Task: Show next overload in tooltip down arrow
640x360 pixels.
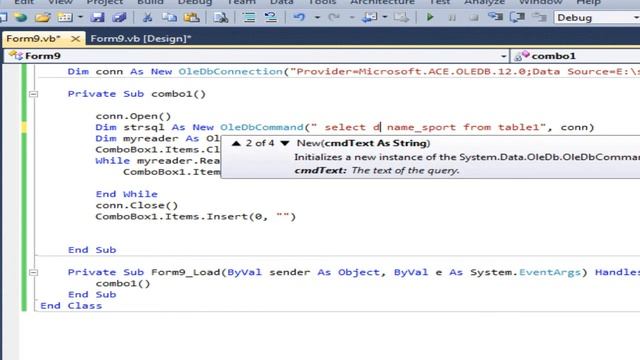Action: tap(285, 143)
